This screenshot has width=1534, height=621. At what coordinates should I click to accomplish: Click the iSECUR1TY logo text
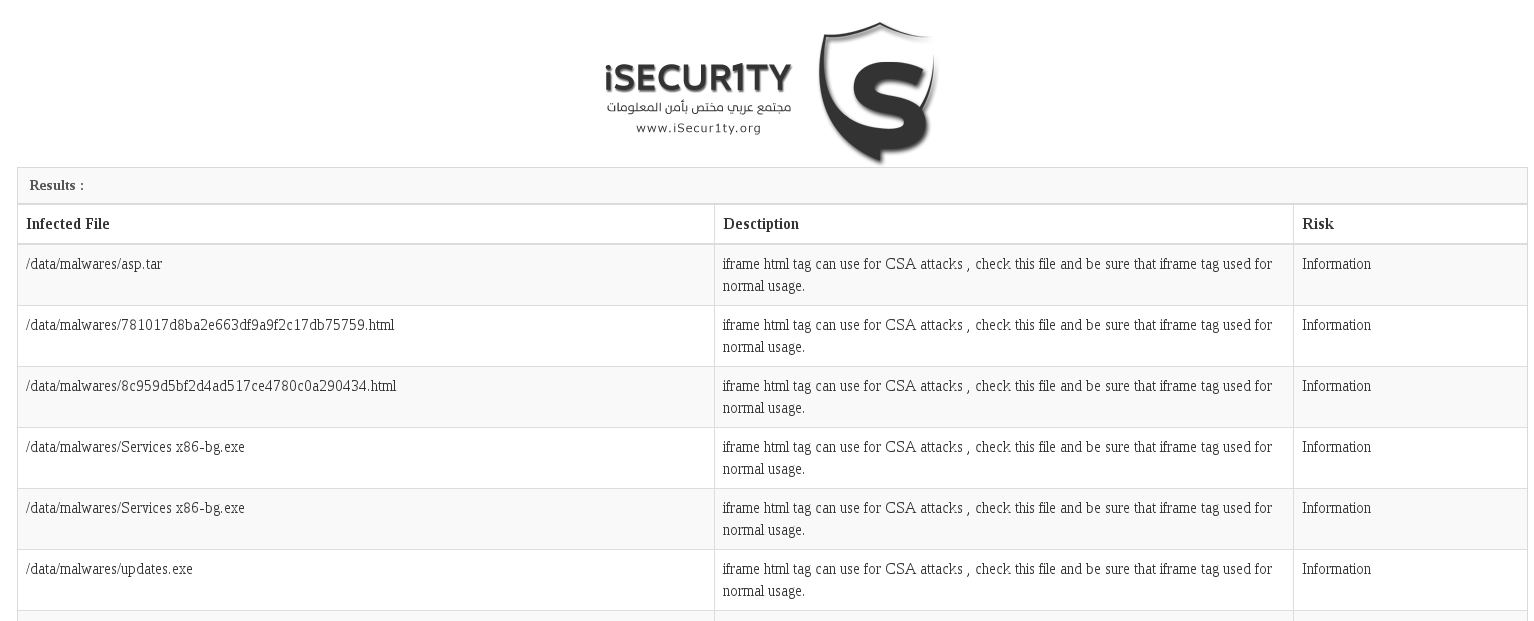point(697,77)
